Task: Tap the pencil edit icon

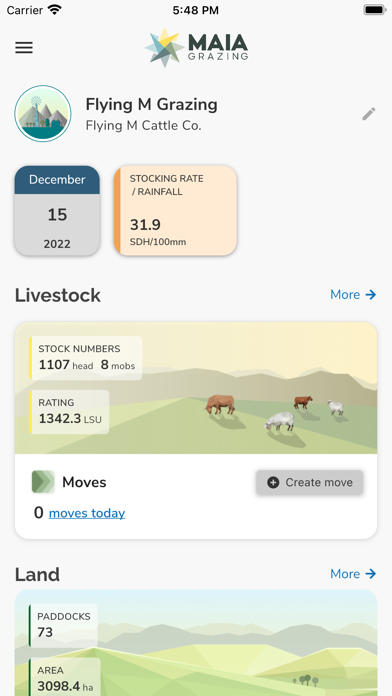Action: pyautogui.click(x=368, y=114)
